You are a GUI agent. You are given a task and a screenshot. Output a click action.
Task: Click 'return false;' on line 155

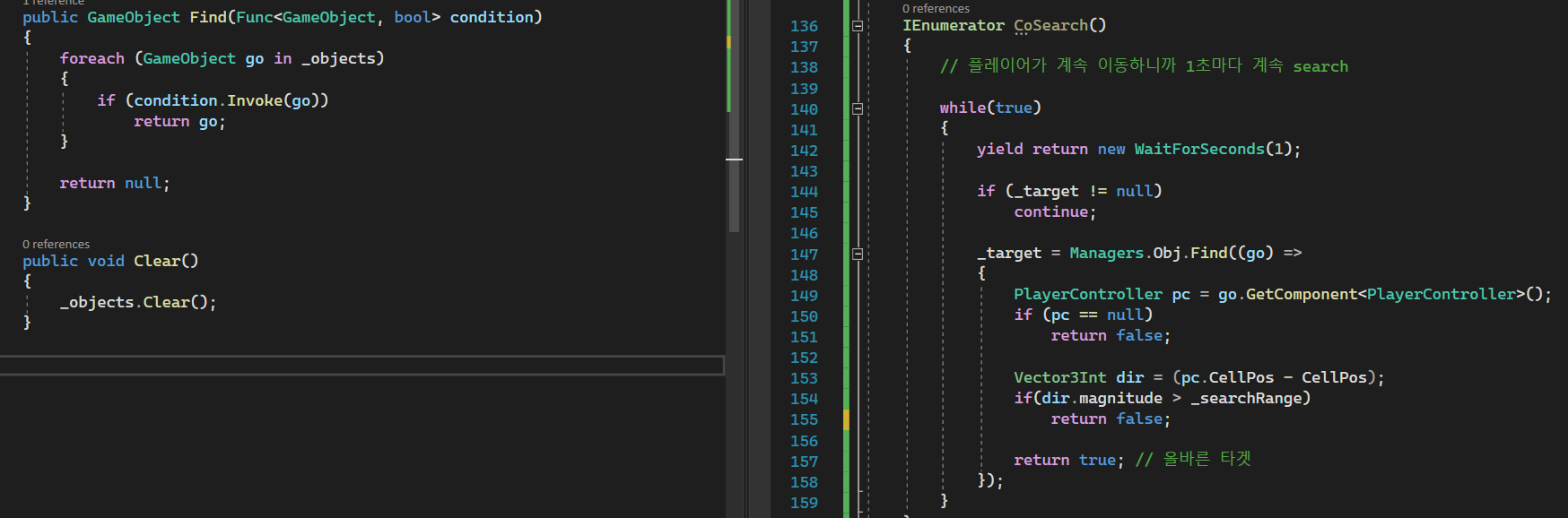[1111, 419]
